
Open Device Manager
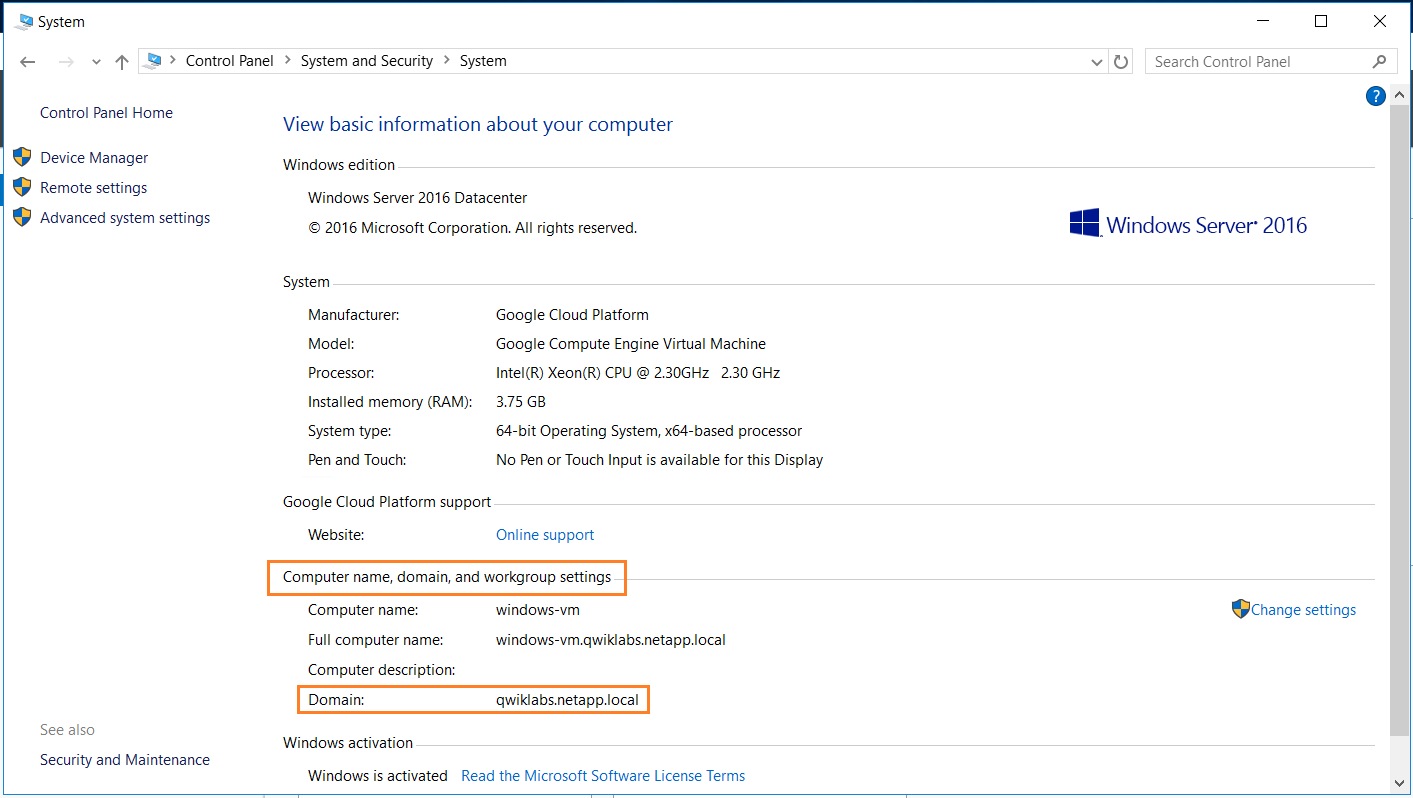click(x=94, y=158)
